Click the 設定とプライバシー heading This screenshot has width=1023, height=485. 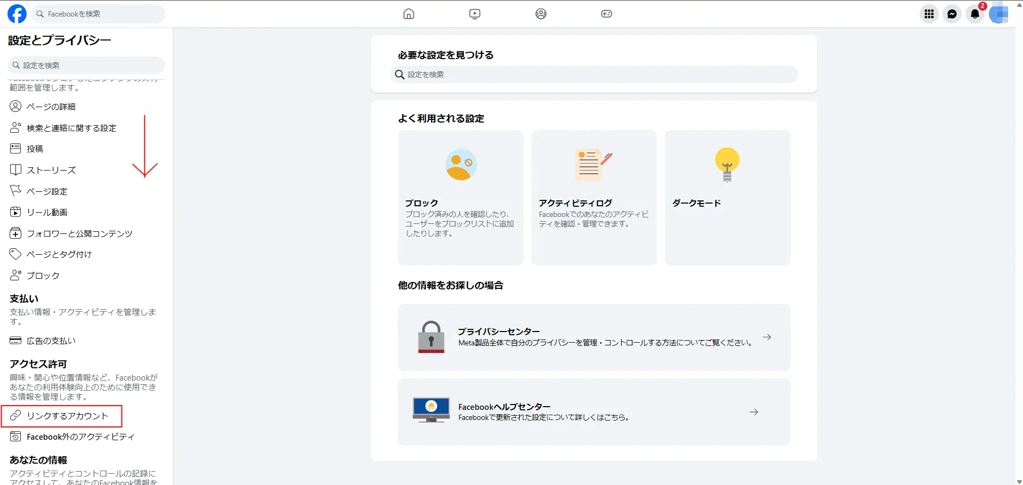60,40
